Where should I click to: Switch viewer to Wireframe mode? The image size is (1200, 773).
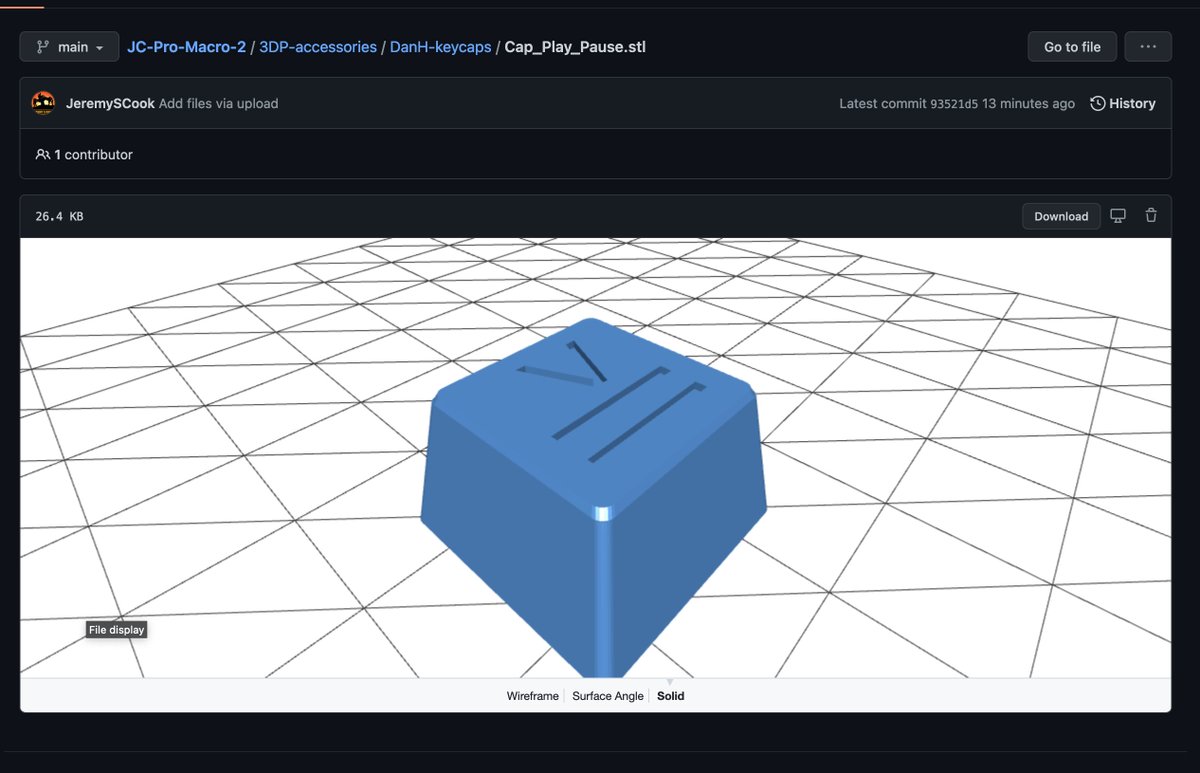[532, 696]
